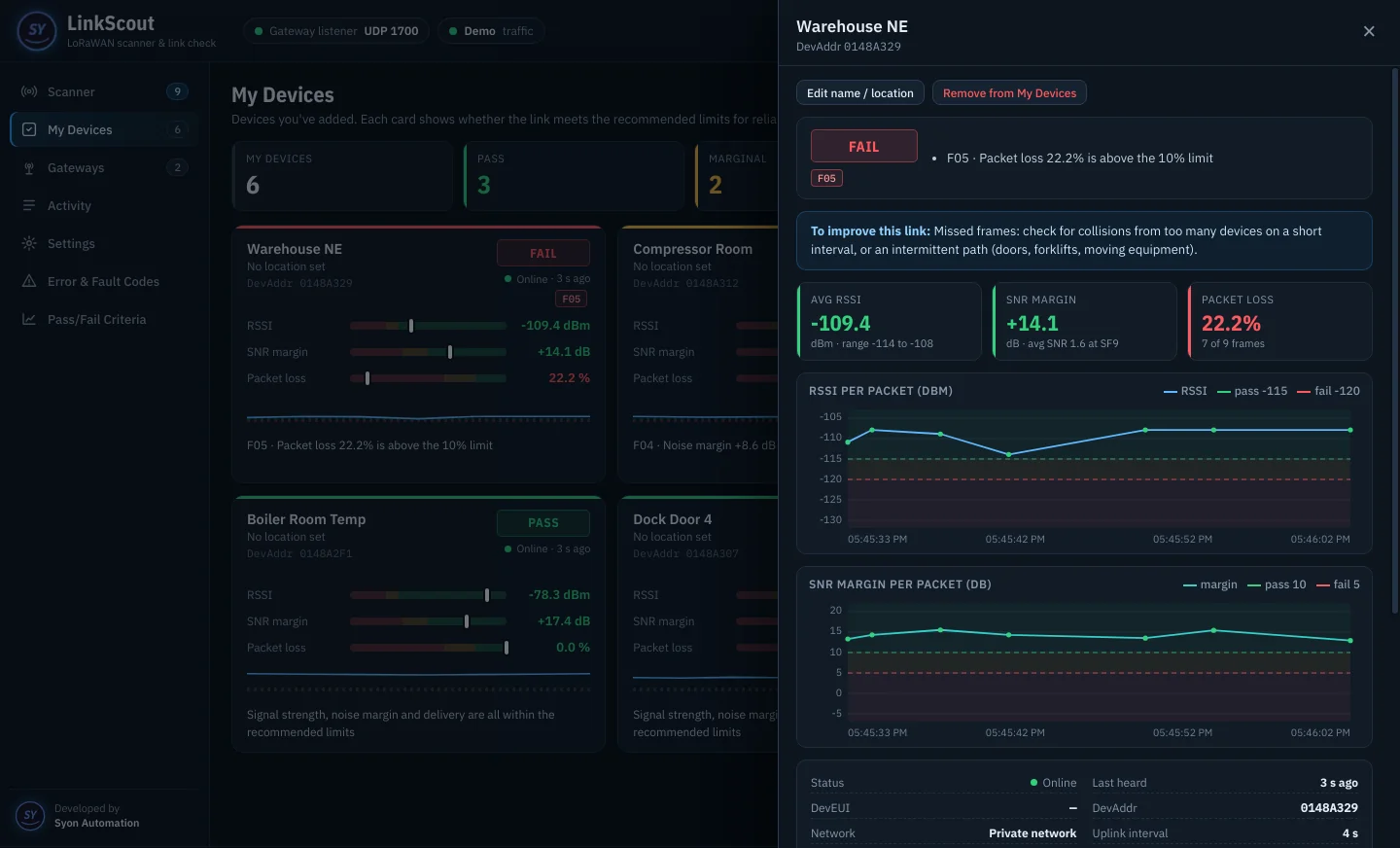This screenshot has height=848, width=1400.
Task: Open the Compressor Room device card
Action: click(x=698, y=354)
